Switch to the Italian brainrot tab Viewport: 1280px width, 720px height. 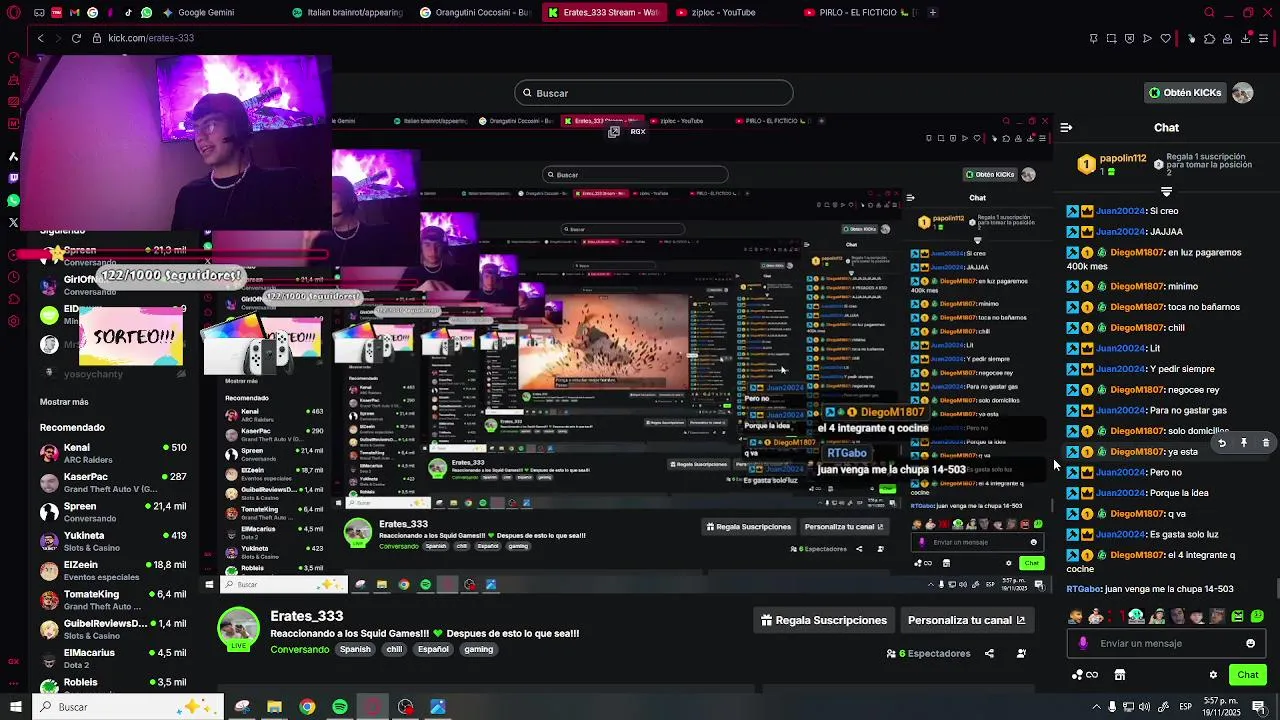(x=347, y=12)
